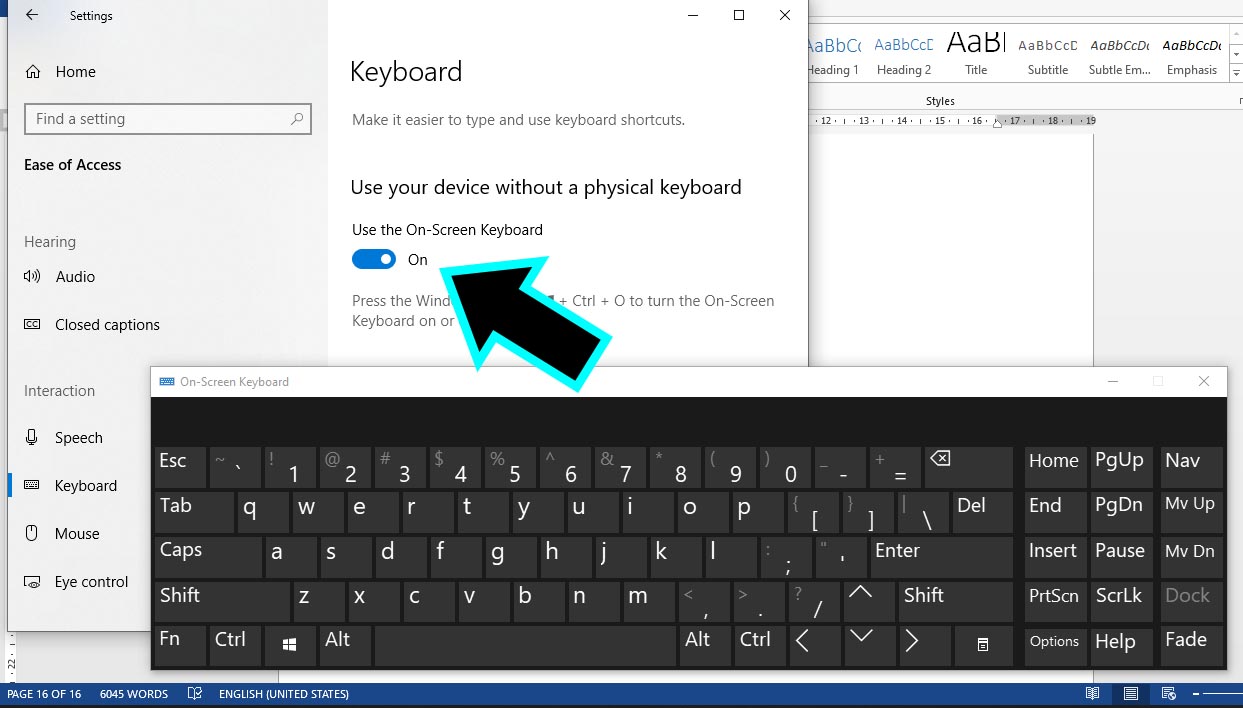Open the Closed captions page
Viewport: 1243px width, 708px height.
(92, 325)
